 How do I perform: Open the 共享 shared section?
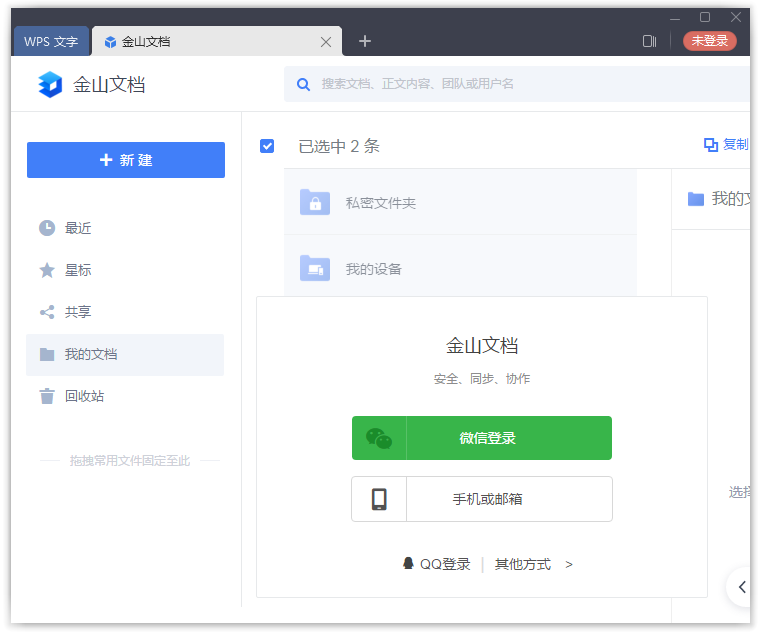coord(78,312)
